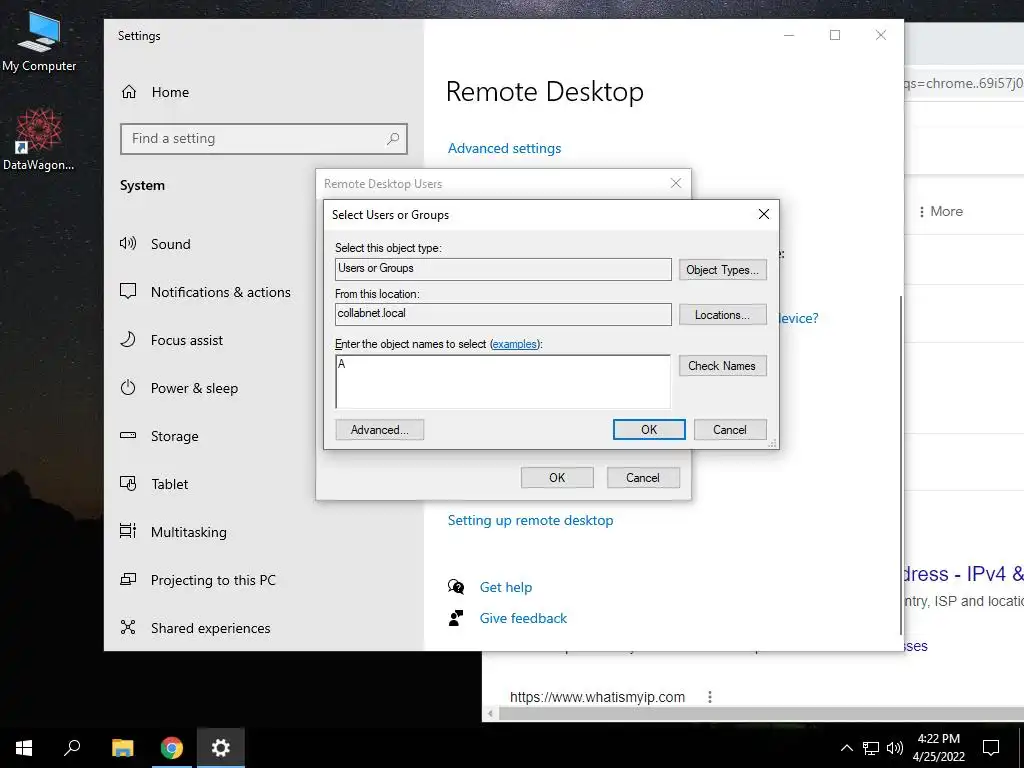
Task: Open Advanced options in Select Users dialog
Action: pyautogui.click(x=379, y=430)
